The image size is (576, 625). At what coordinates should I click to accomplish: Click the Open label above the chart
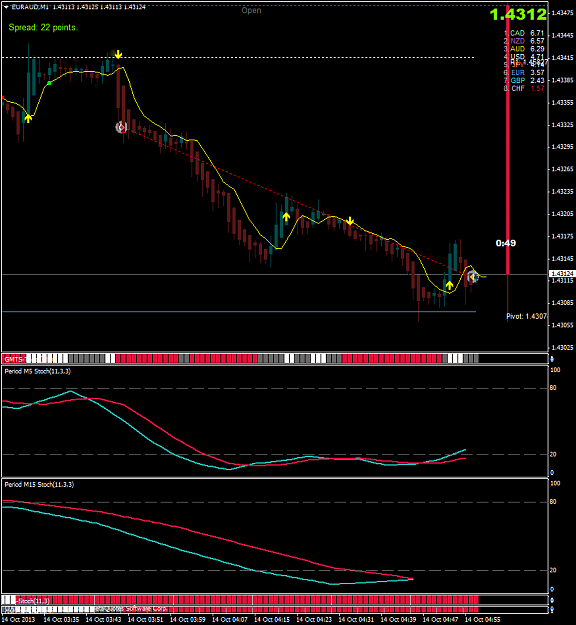[x=251, y=10]
